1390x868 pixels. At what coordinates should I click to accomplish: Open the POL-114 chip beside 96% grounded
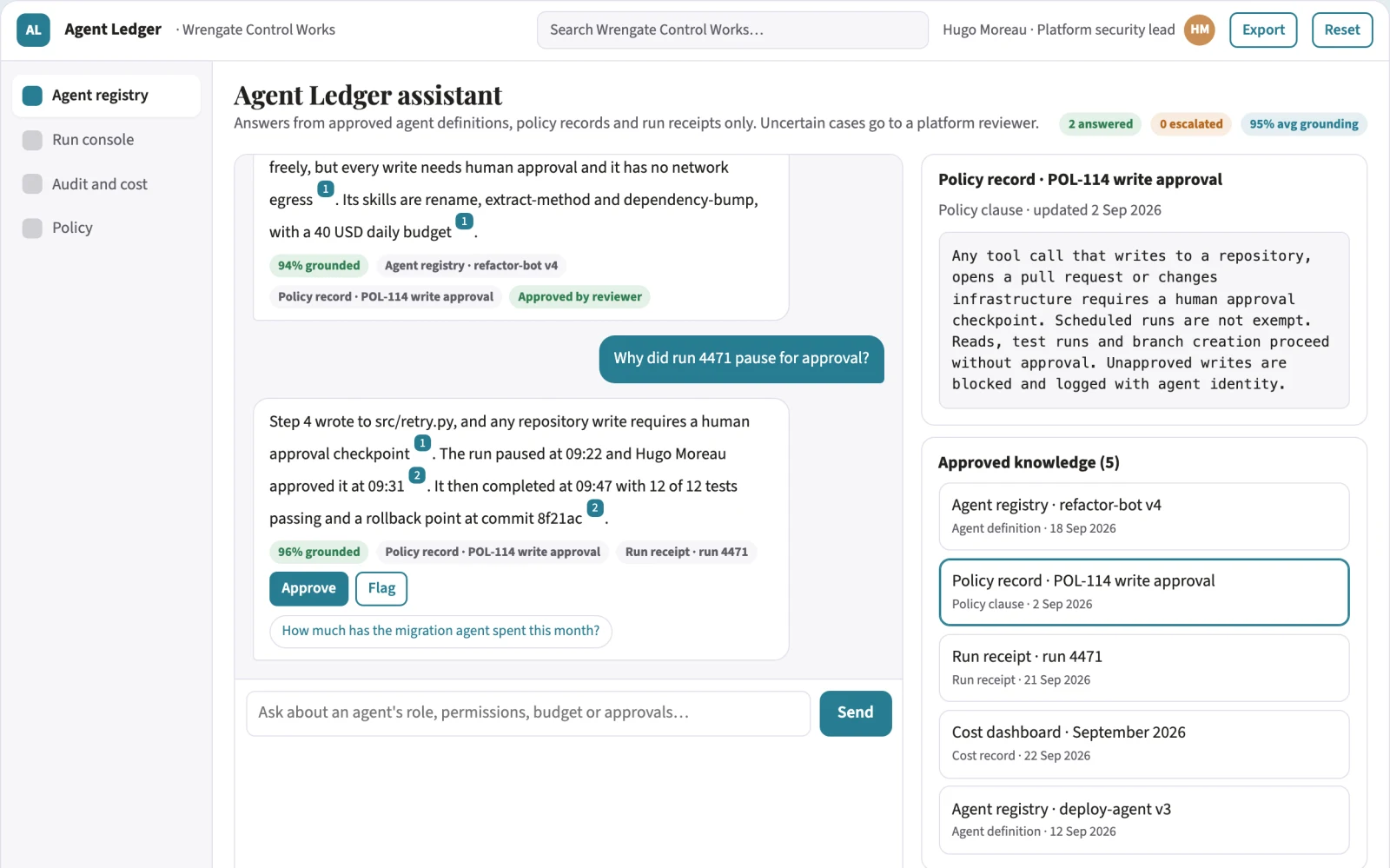pyautogui.click(x=493, y=552)
